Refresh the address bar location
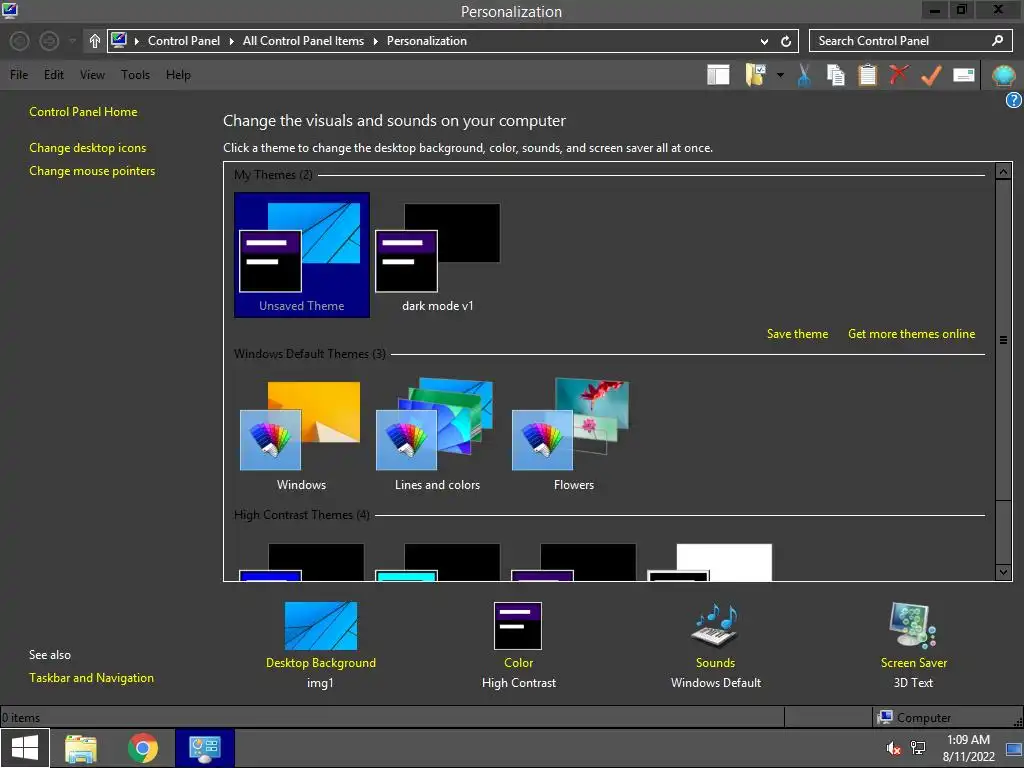This screenshot has width=1024, height=768. point(786,41)
